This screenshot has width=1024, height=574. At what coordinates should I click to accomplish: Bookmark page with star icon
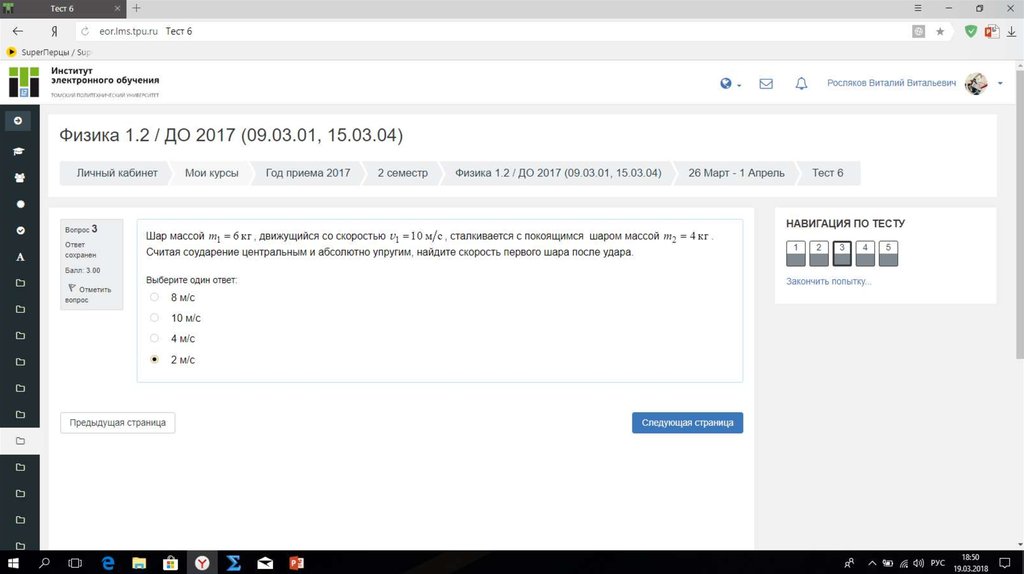pyautogui.click(x=940, y=31)
